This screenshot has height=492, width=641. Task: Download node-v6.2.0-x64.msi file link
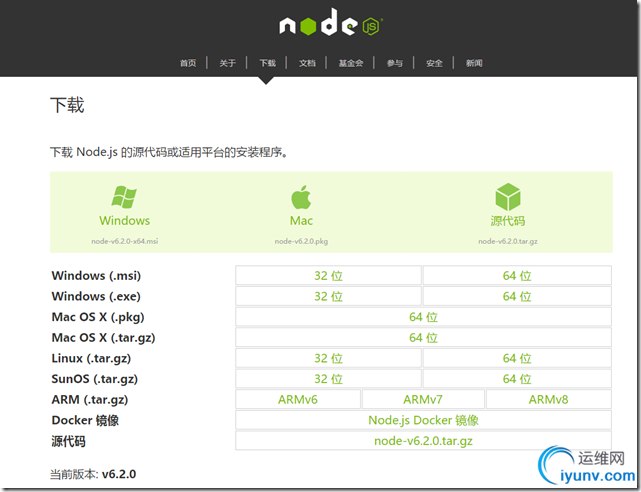tap(125, 241)
